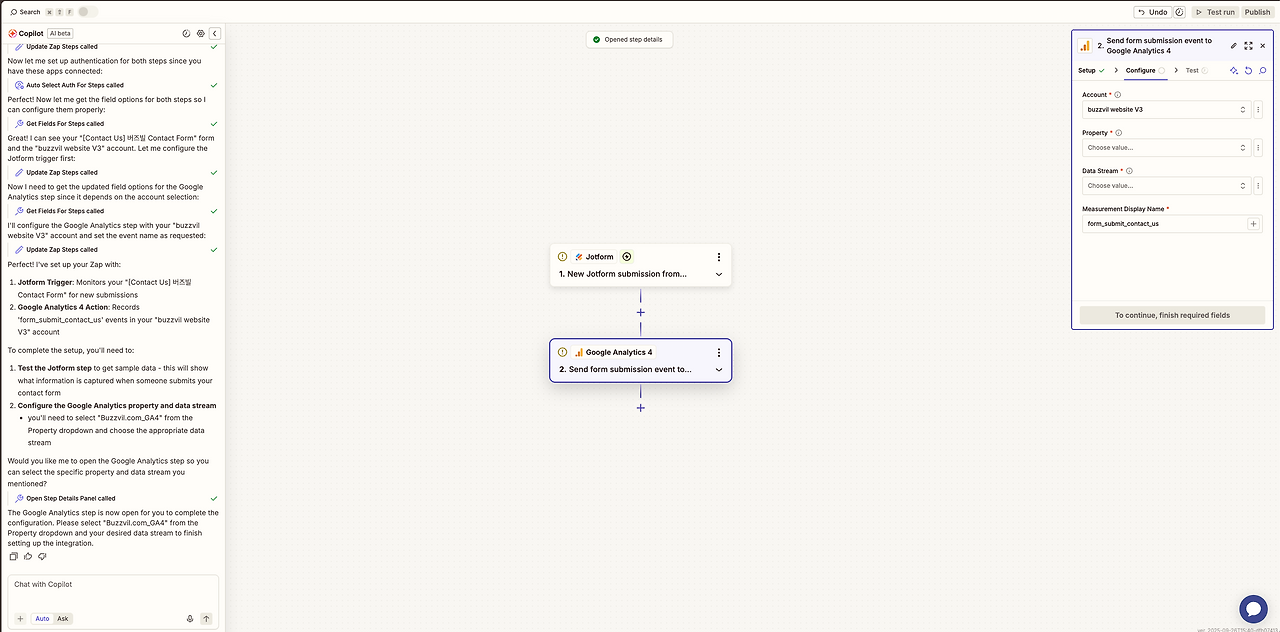This screenshot has height=632, width=1280.
Task: Rename the step with the pencil icon
Action: tap(1233, 45)
